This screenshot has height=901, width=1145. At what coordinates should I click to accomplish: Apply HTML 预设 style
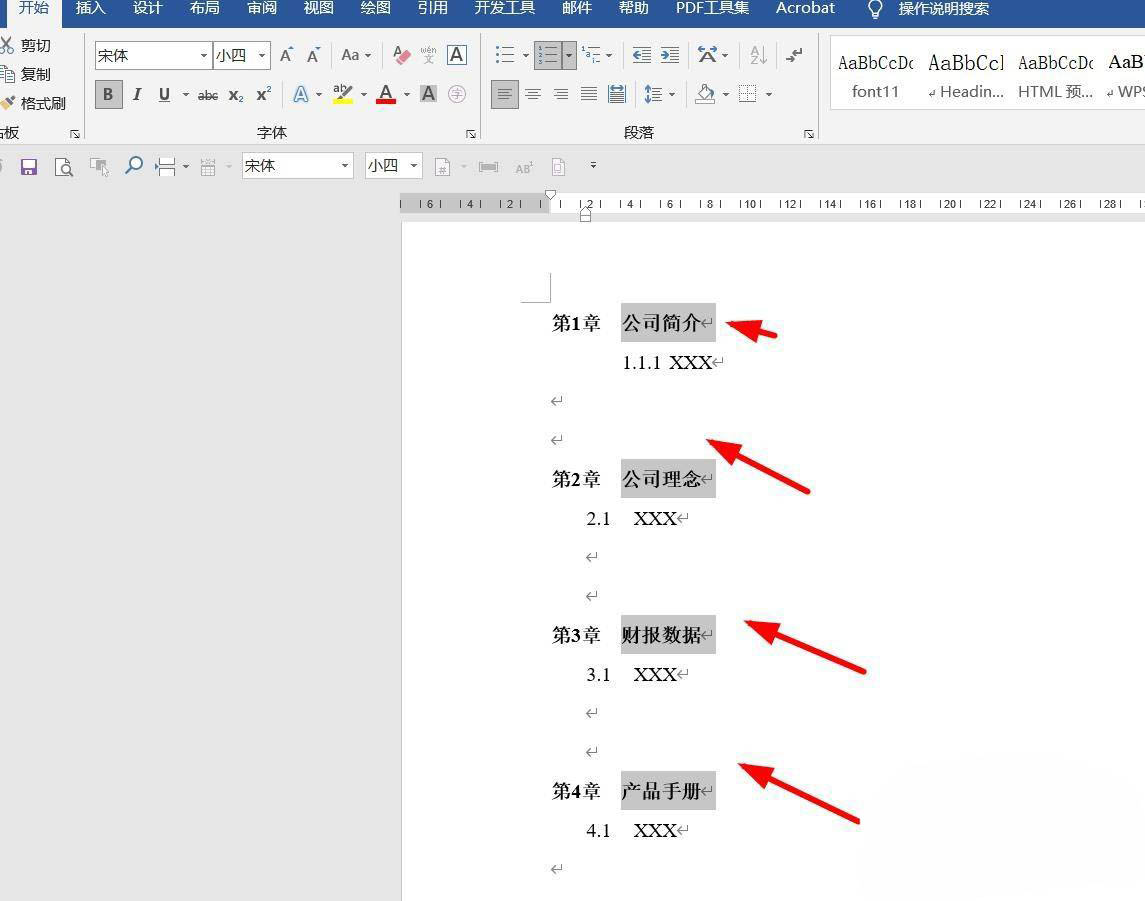click(1055, 75)
